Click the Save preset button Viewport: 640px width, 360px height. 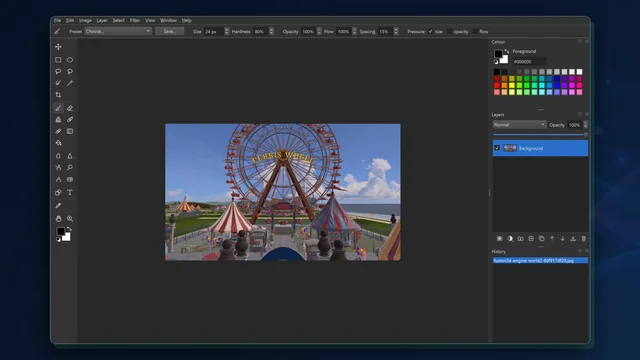click(169, 31)
